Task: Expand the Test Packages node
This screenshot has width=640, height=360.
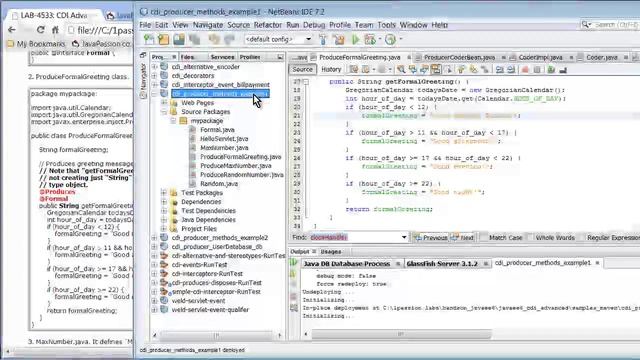Action: point(164,193)
